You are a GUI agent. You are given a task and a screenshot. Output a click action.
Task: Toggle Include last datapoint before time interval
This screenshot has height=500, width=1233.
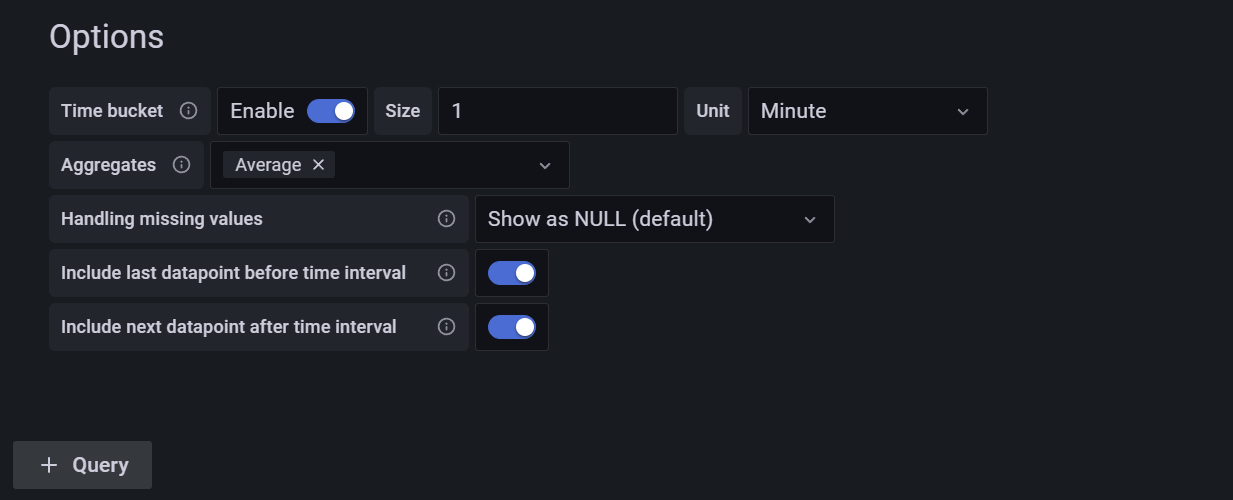512,273
